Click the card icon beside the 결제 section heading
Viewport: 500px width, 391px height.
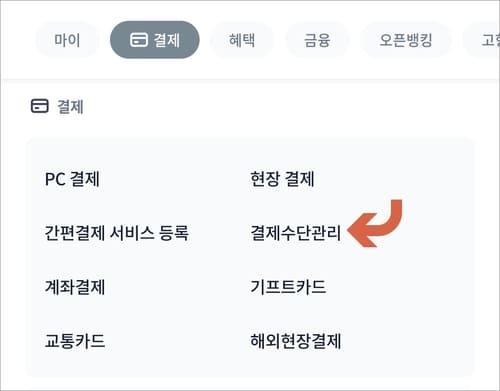point(40,106)
